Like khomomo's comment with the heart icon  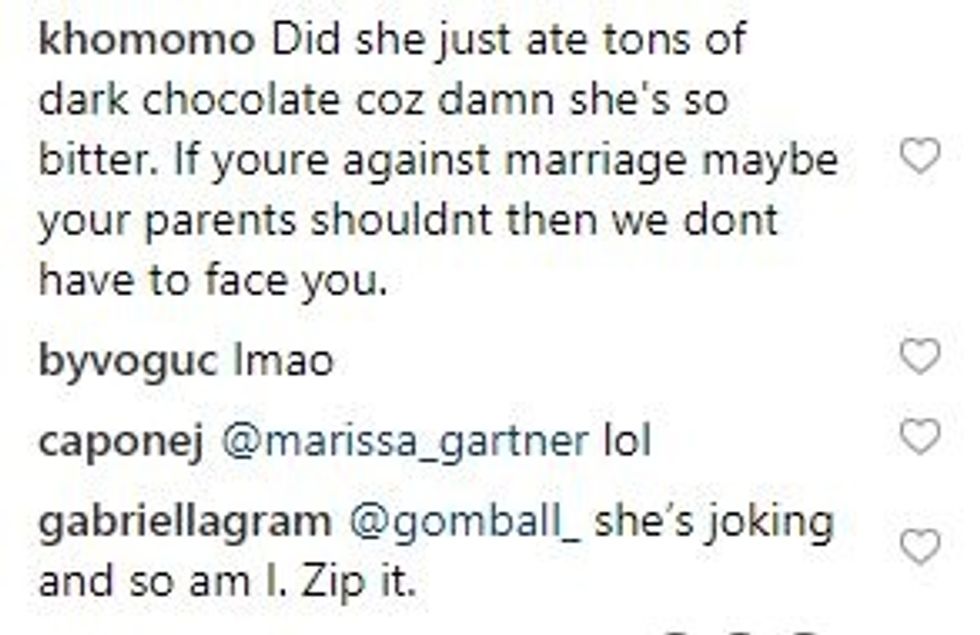919,158
